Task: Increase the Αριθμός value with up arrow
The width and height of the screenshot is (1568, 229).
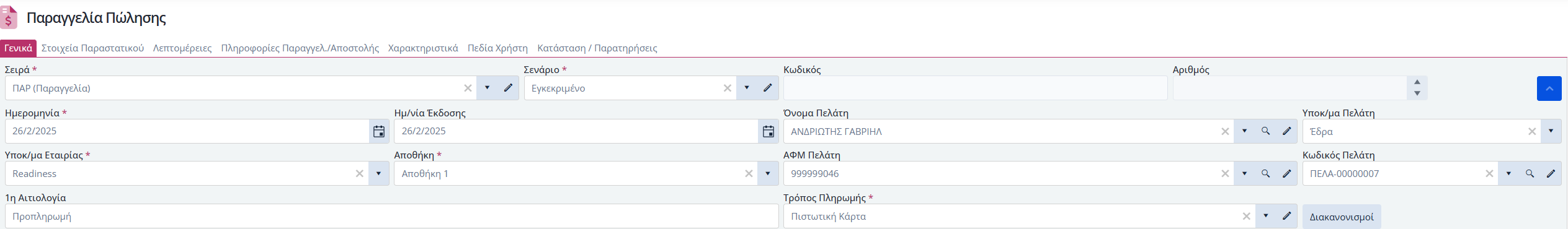Action: [1417, 82]
